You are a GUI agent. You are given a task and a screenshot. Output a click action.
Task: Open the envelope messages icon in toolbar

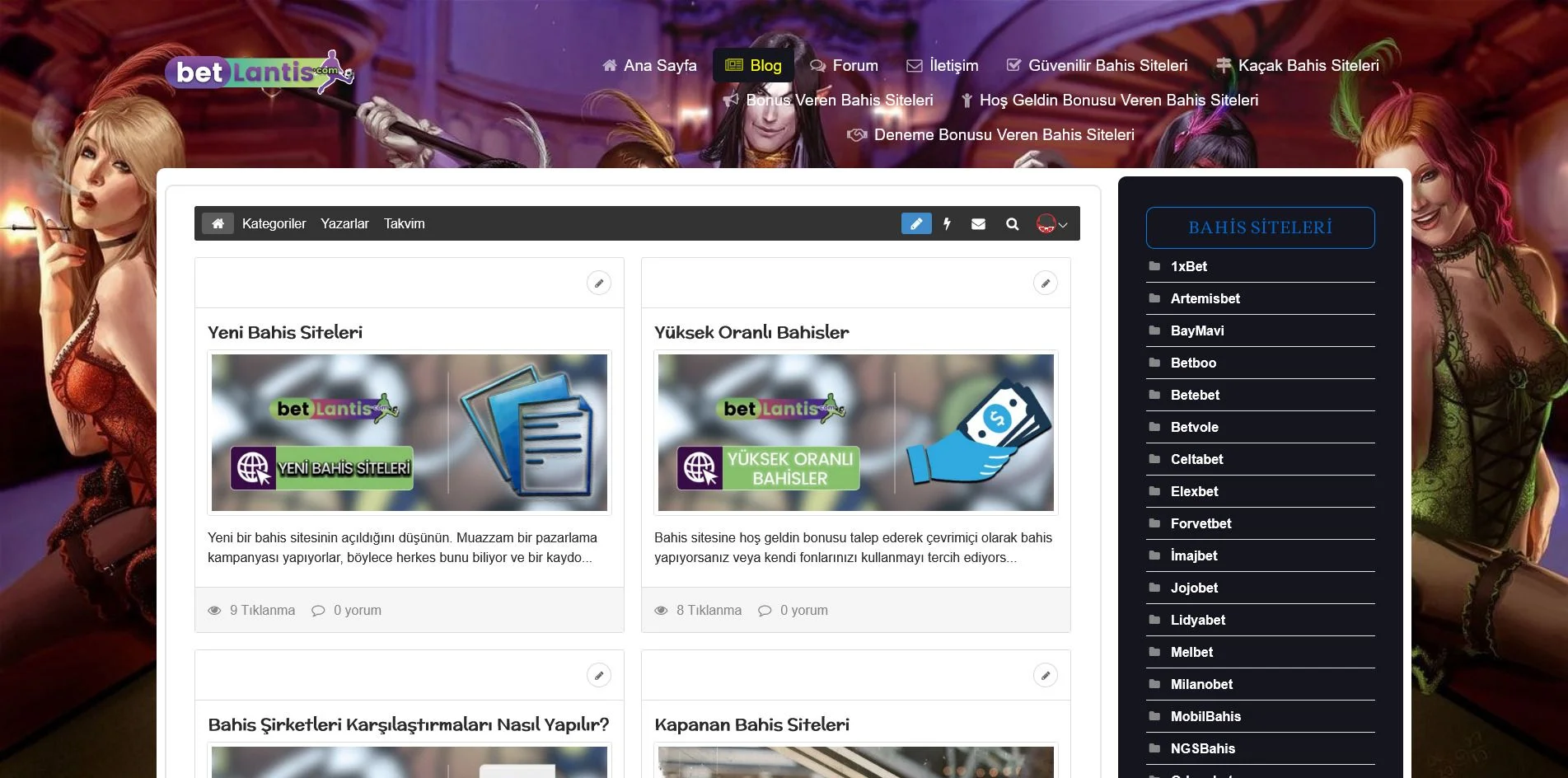[979, 223]
